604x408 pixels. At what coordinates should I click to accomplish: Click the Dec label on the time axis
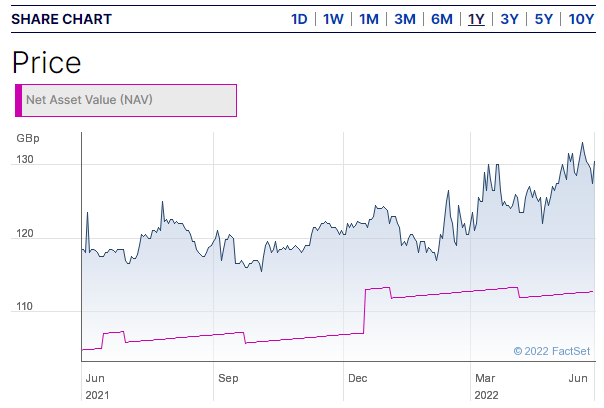tap(357, 379)
